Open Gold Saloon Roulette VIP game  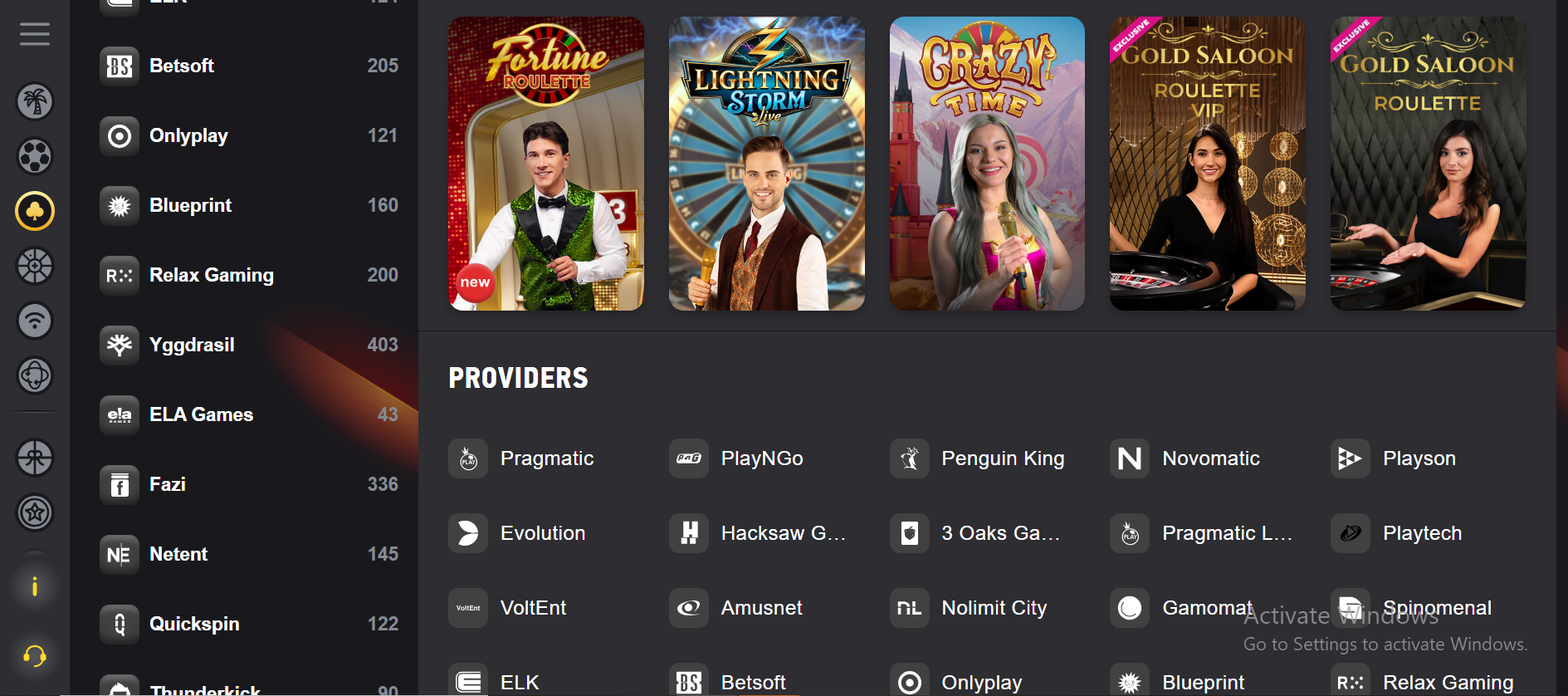(x=1208, y=164)
